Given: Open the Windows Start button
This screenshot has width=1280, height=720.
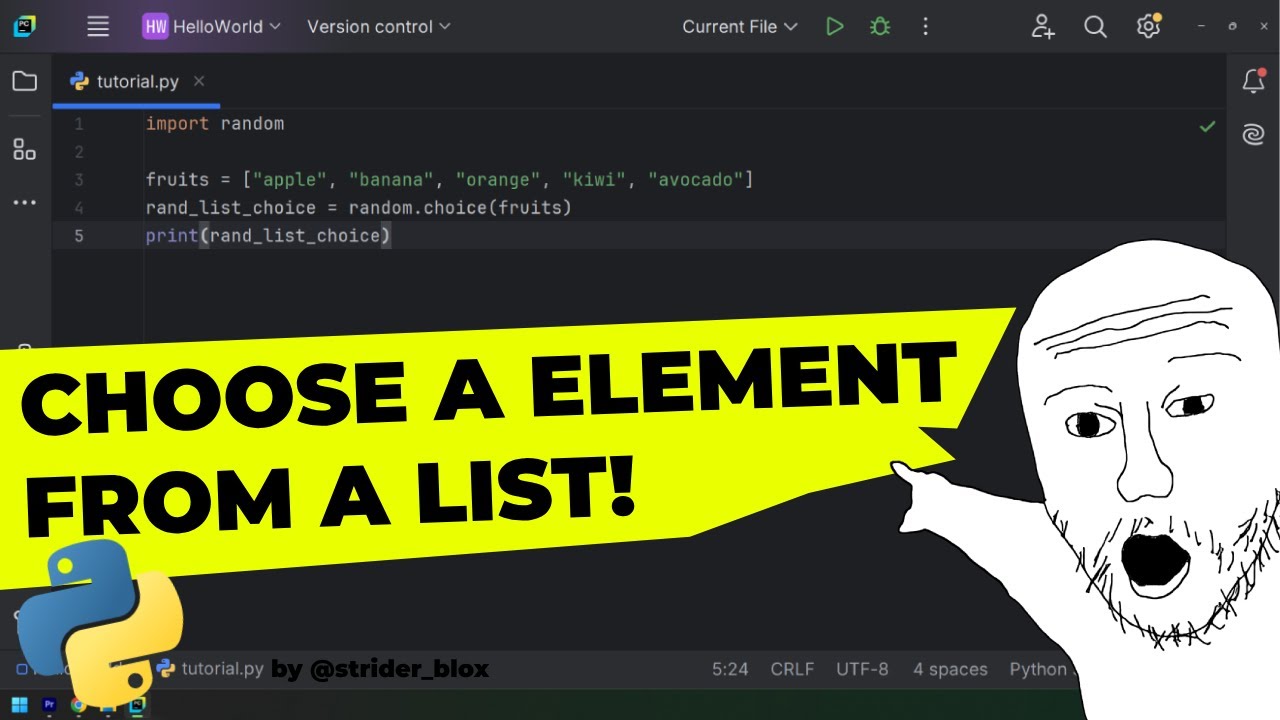Looking at the screenshot, I should pyautogui.click(x=20, y=705).
